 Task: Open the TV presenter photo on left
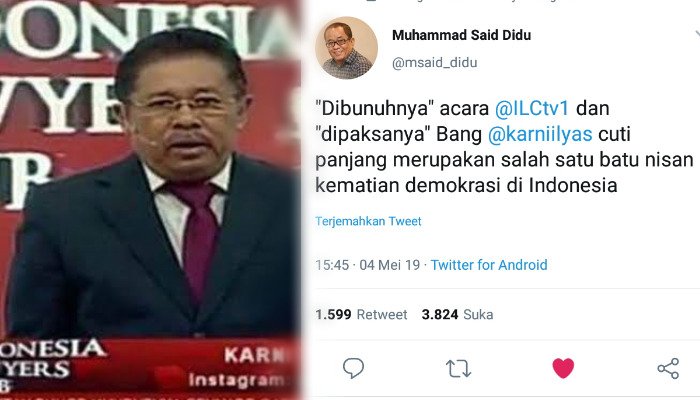click(150, 200)
